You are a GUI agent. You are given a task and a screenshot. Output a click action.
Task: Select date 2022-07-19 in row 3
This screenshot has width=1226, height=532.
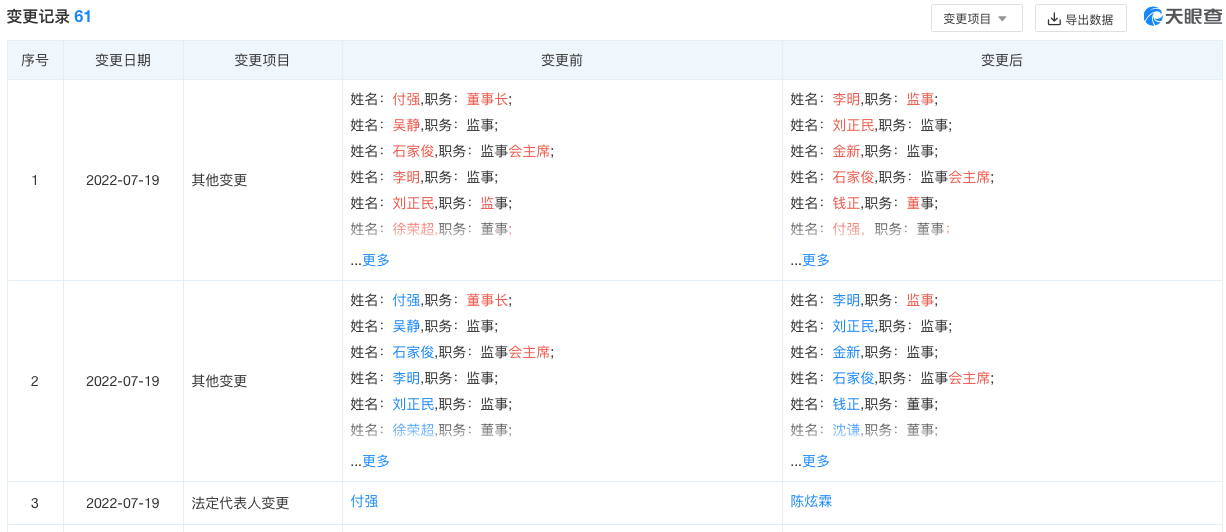click(x=123, y=503)
